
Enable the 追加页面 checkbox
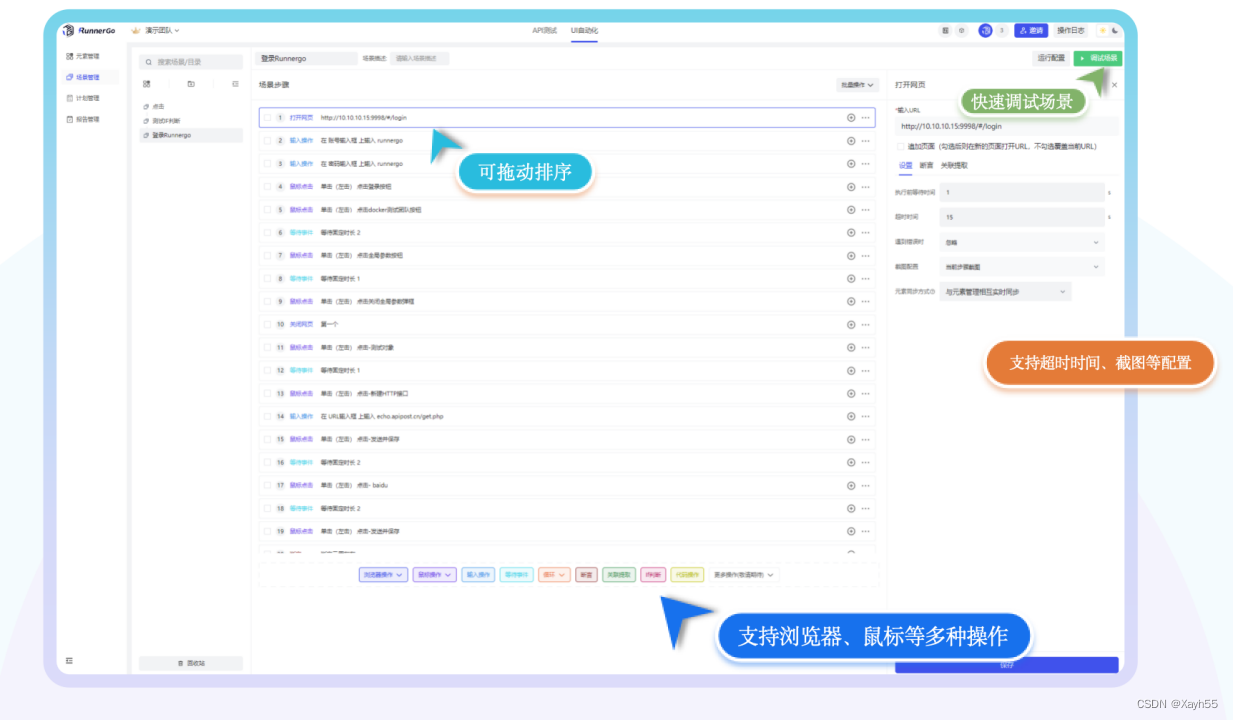900,146
